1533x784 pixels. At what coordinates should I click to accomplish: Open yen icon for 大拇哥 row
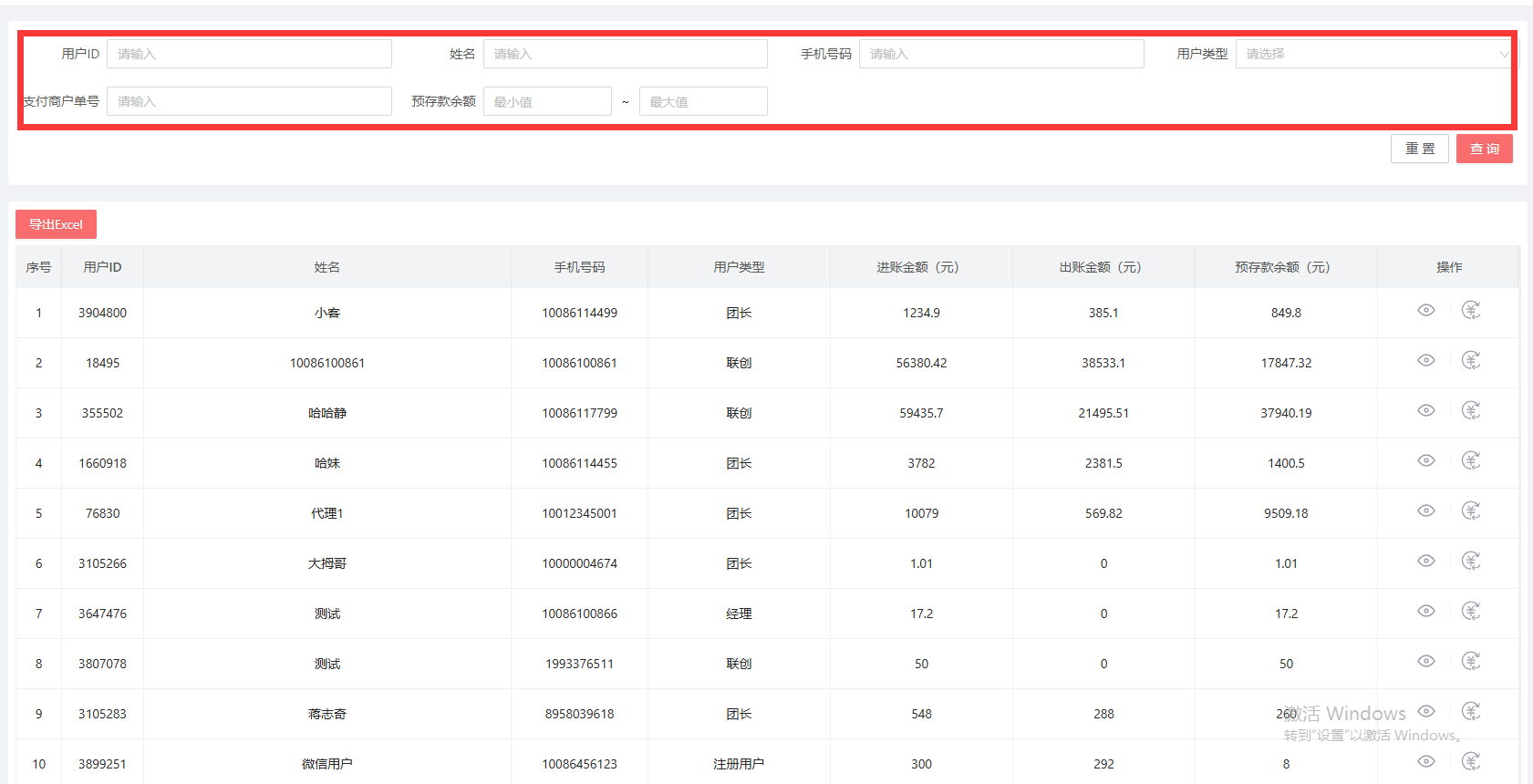pos(1471,561)
